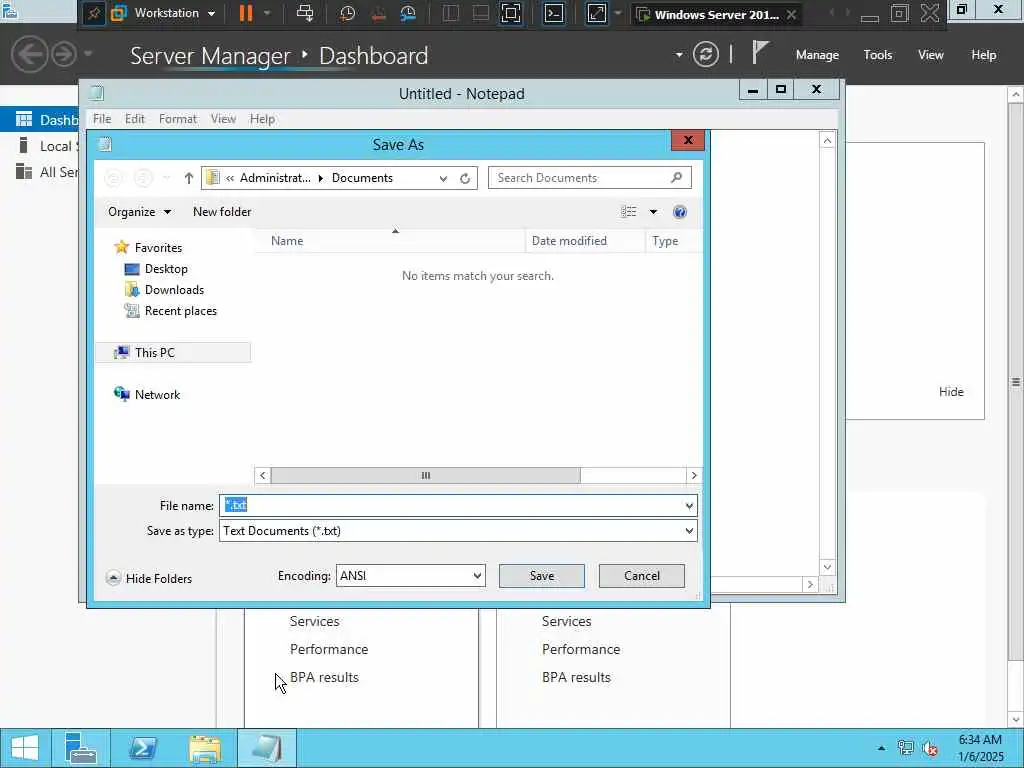The image size is (1024, 768).
Task: Click the Save button
Action: 542,575
